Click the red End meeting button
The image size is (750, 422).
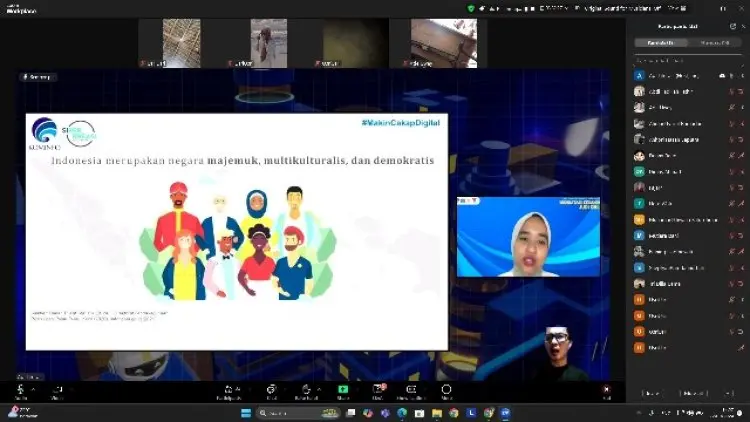coord(607,391)
